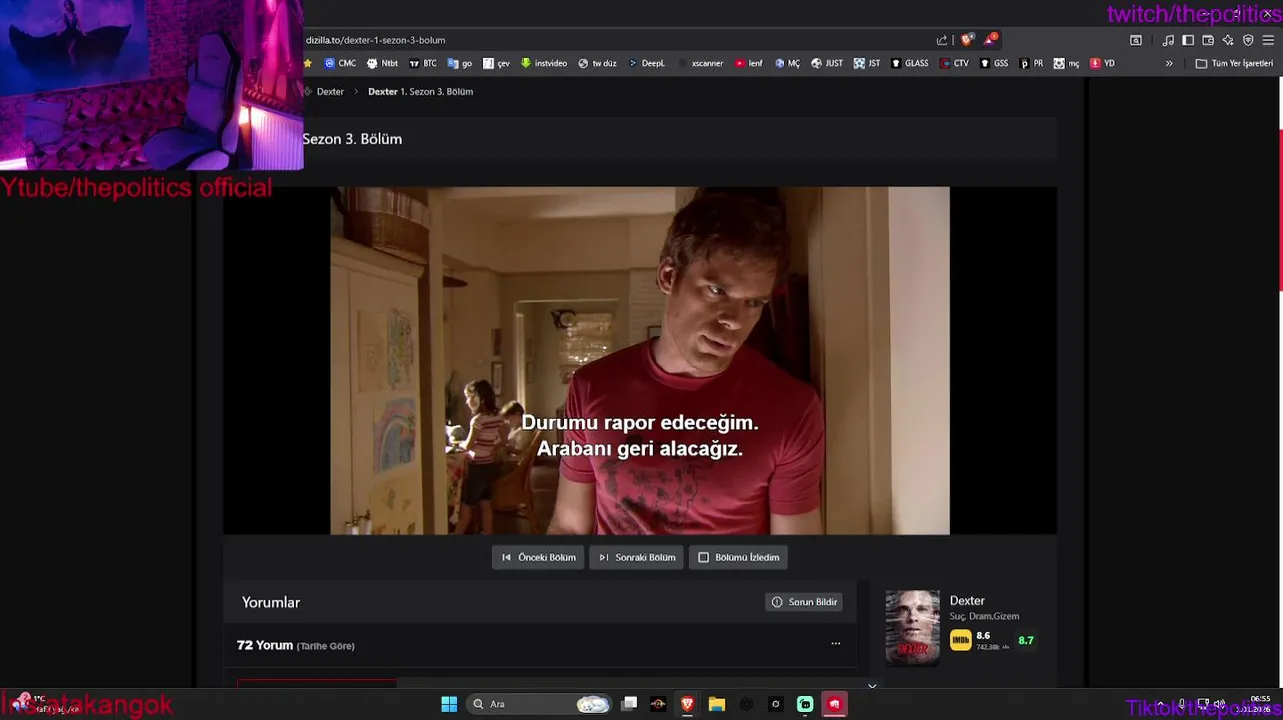Screen dimensions: 1283x720
Task: Open the browser hamburger menu
Action: pos(1268,40)
